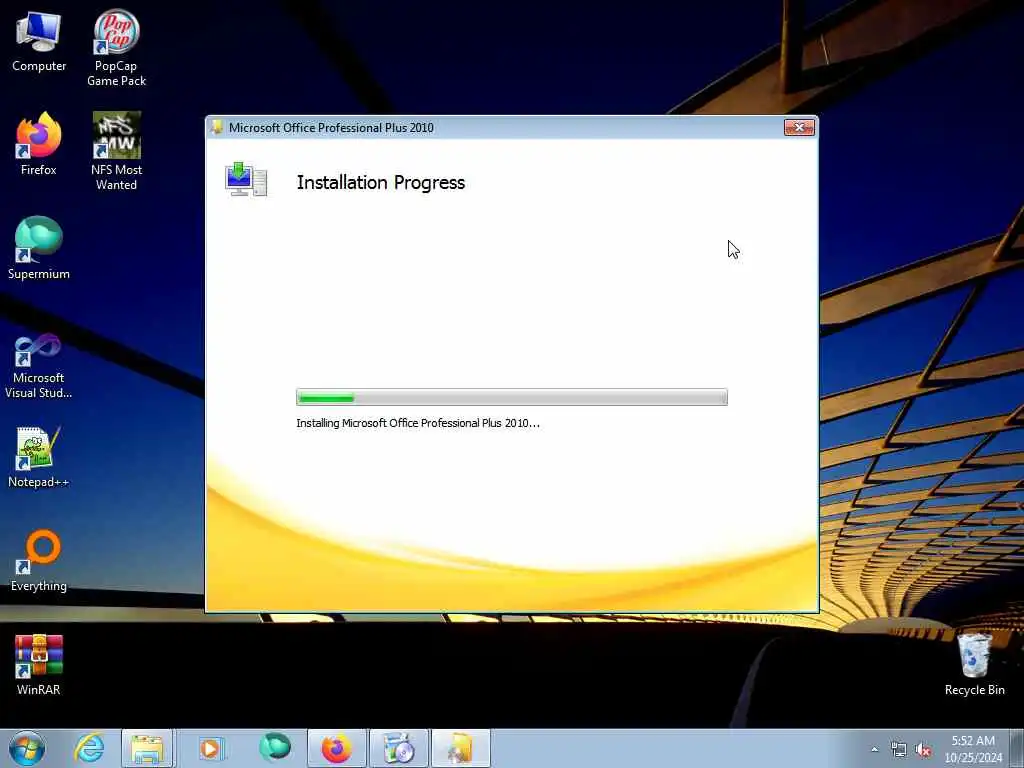The width and height of the screenshot is (1024, 768).
Task: Click the disc installer taskbar button
Action: 399,748
